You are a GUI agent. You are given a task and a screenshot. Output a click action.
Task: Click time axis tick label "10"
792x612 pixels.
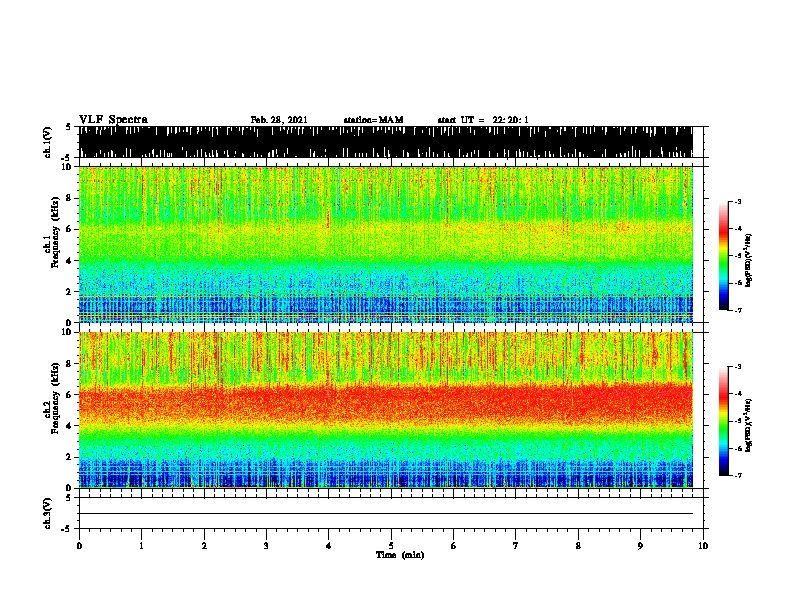703,545
